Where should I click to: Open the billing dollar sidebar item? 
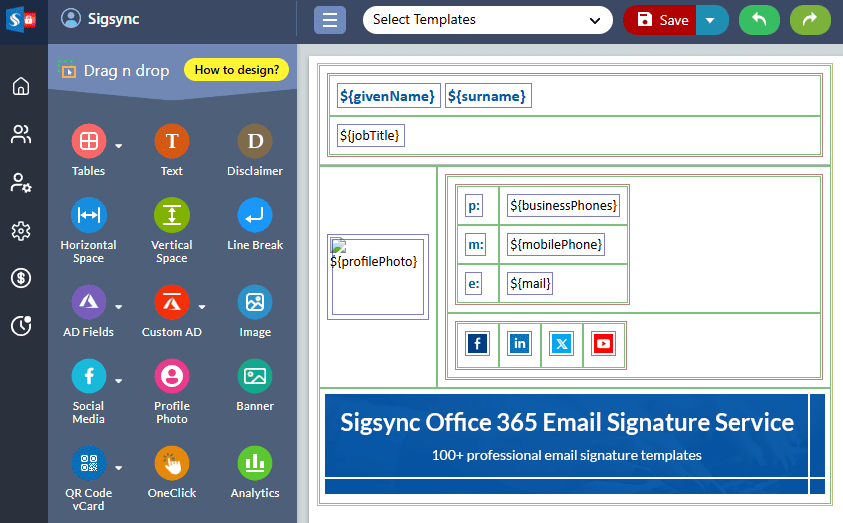pyautogui.click(x=21, y=278)
